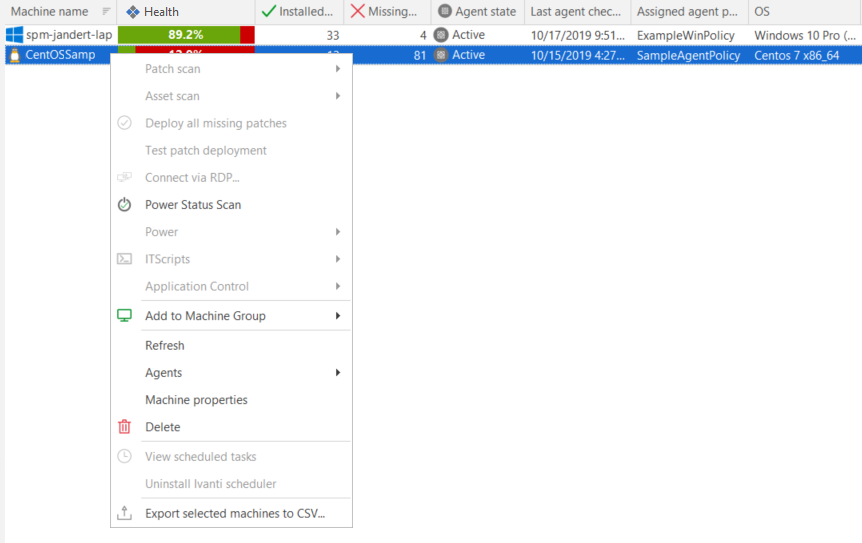Open the Agents menu entry
The width and height of the screenshot is (862, 543).
(231, 372)
